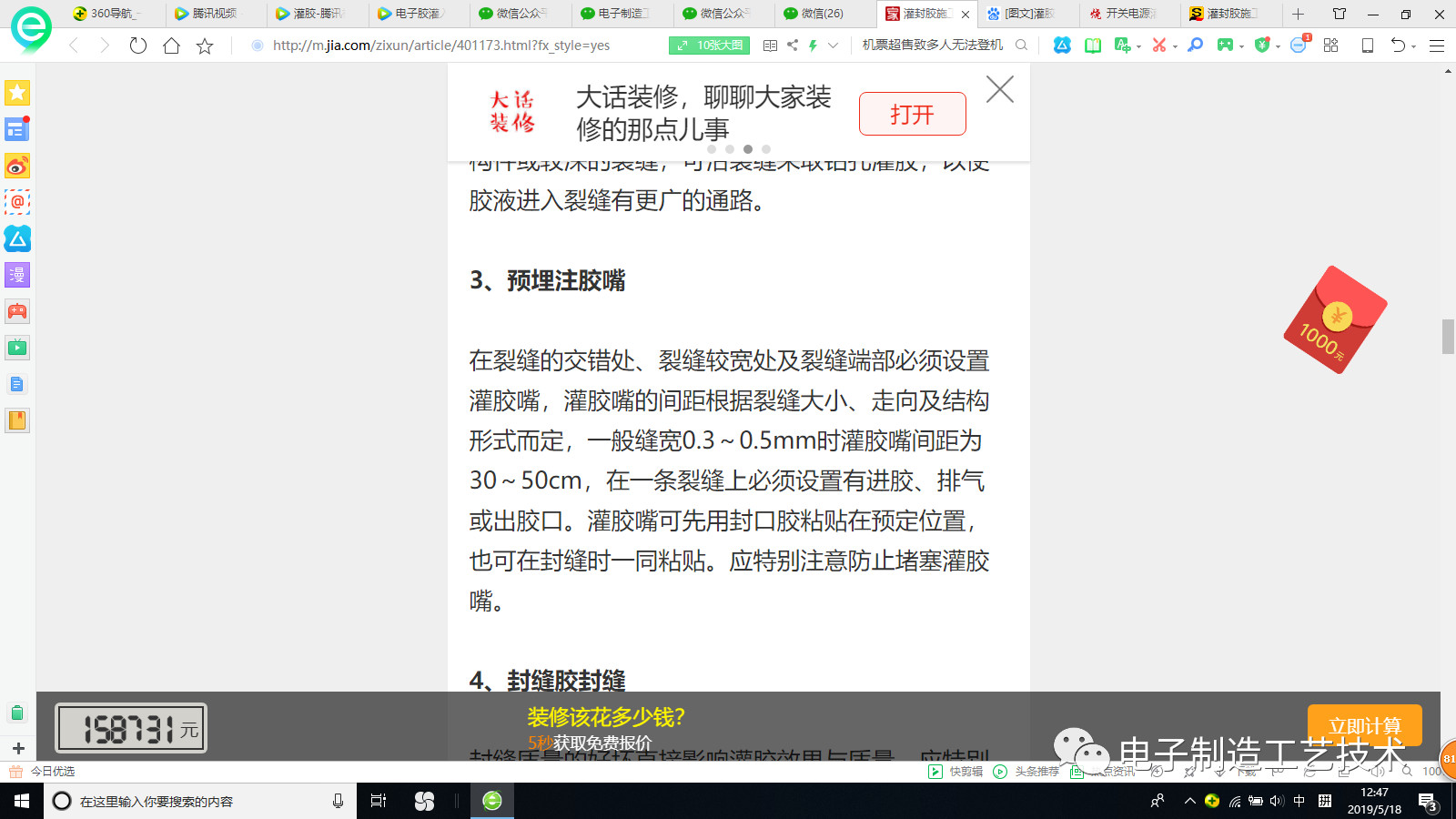The image size is (1456, 819).
Task: Click the share icon in the address bar
Action: click(792, 45)
